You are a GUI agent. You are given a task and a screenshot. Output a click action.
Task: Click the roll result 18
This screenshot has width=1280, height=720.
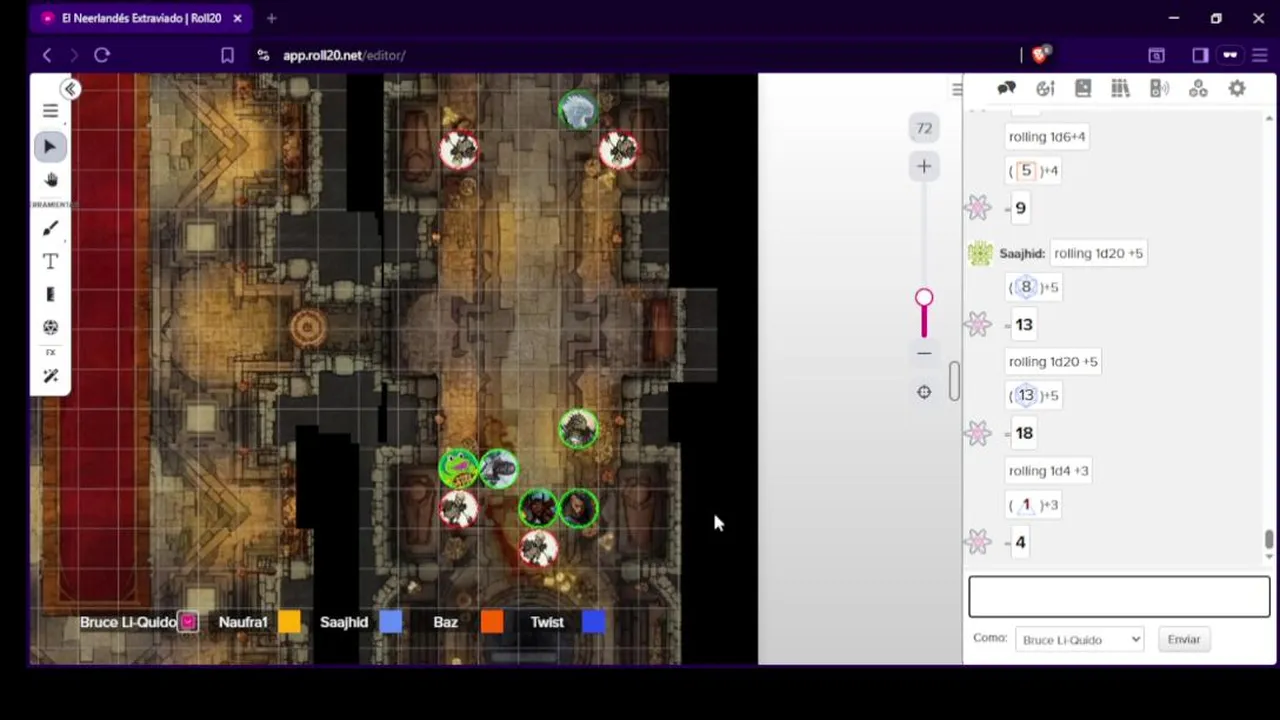tap(1024, 433)
